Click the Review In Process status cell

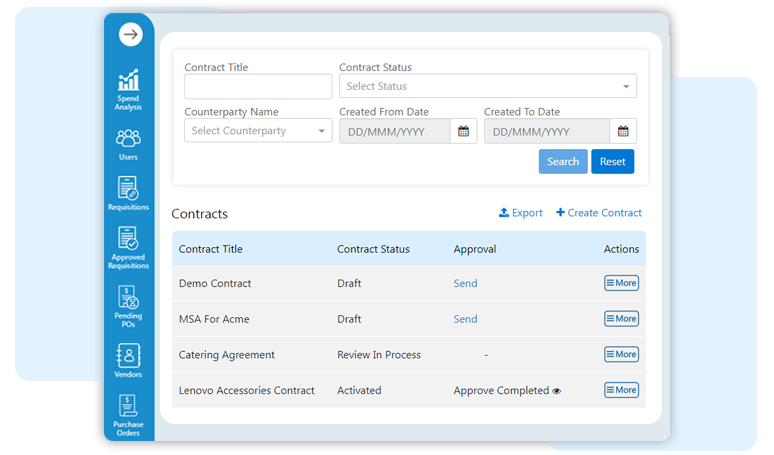pyautogui.click(x=379, y=354)
